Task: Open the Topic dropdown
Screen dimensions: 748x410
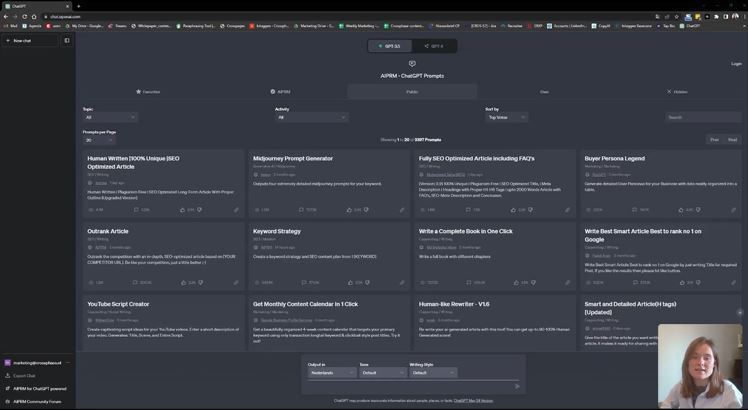Action: point(109,117)
